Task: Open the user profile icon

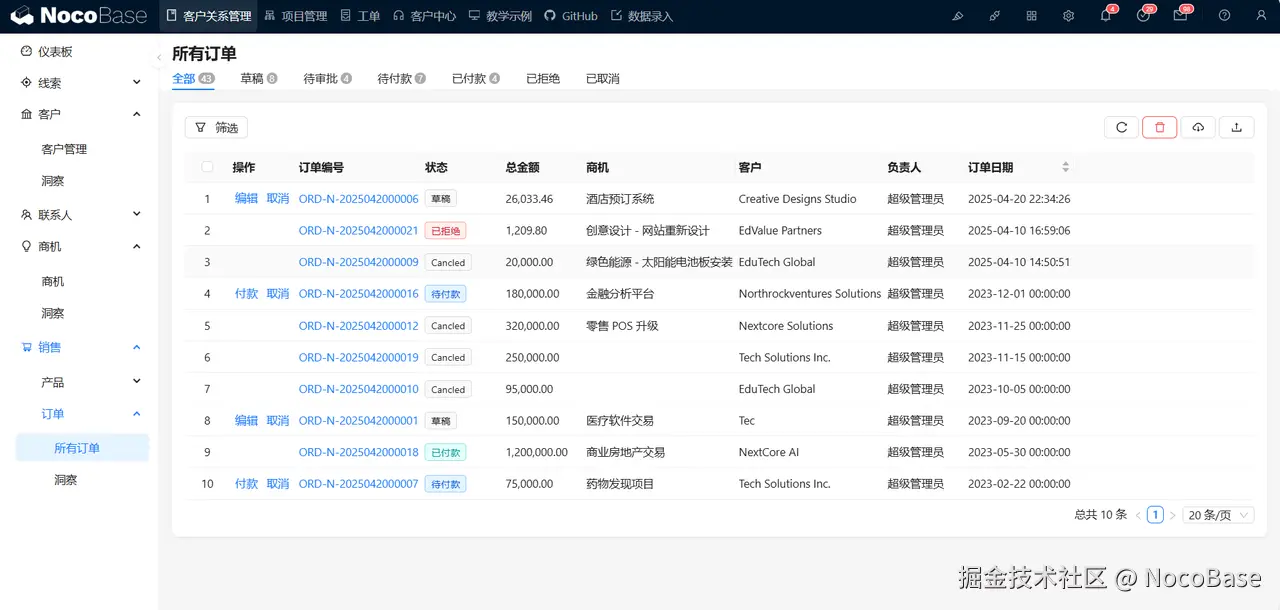Action: click(x=1260, y=16)
